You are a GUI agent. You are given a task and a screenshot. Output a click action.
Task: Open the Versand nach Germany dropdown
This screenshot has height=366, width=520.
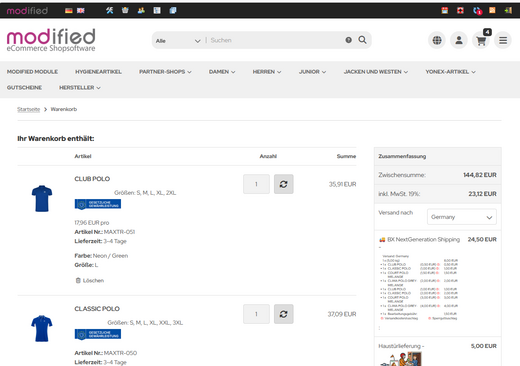[x=462, y=217]
